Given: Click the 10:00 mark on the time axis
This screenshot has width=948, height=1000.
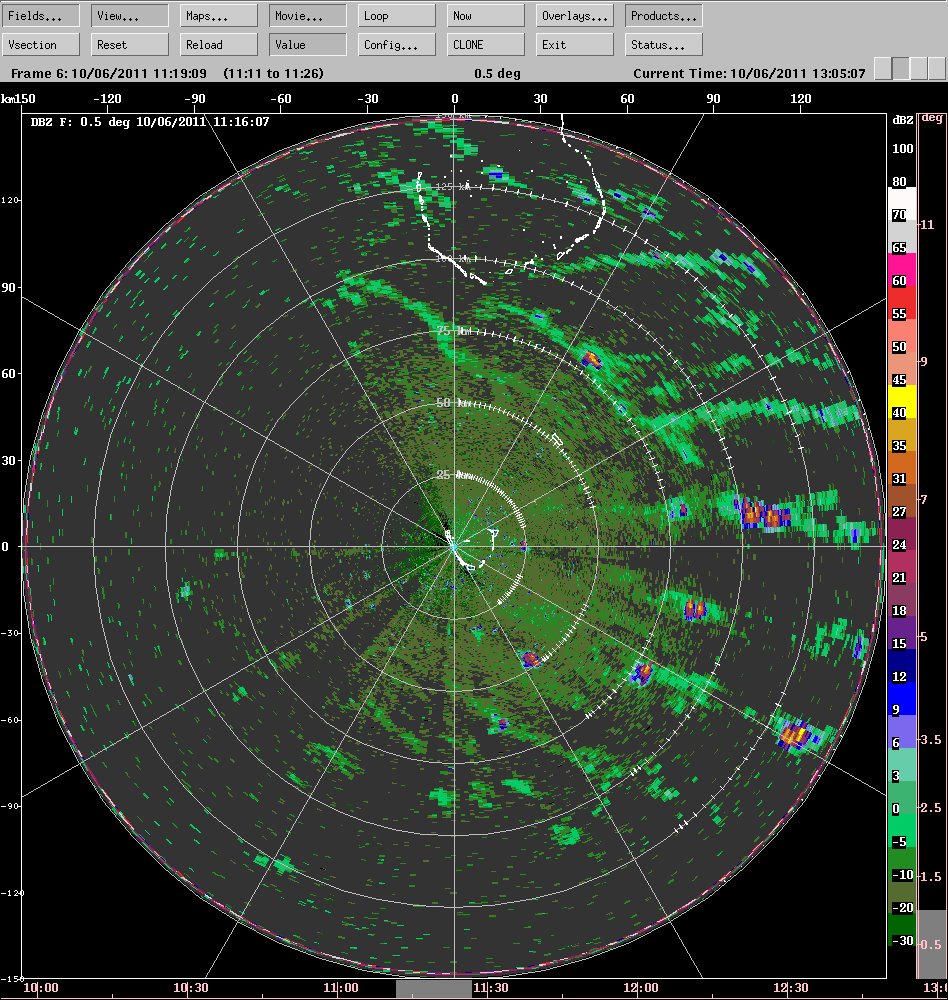Looking at the screenshot, I should click(x=40, y=988).
